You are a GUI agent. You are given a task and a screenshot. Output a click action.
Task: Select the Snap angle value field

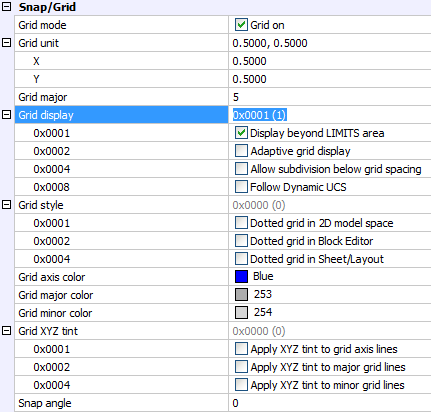pyautogui.click(x=330, y=403)
